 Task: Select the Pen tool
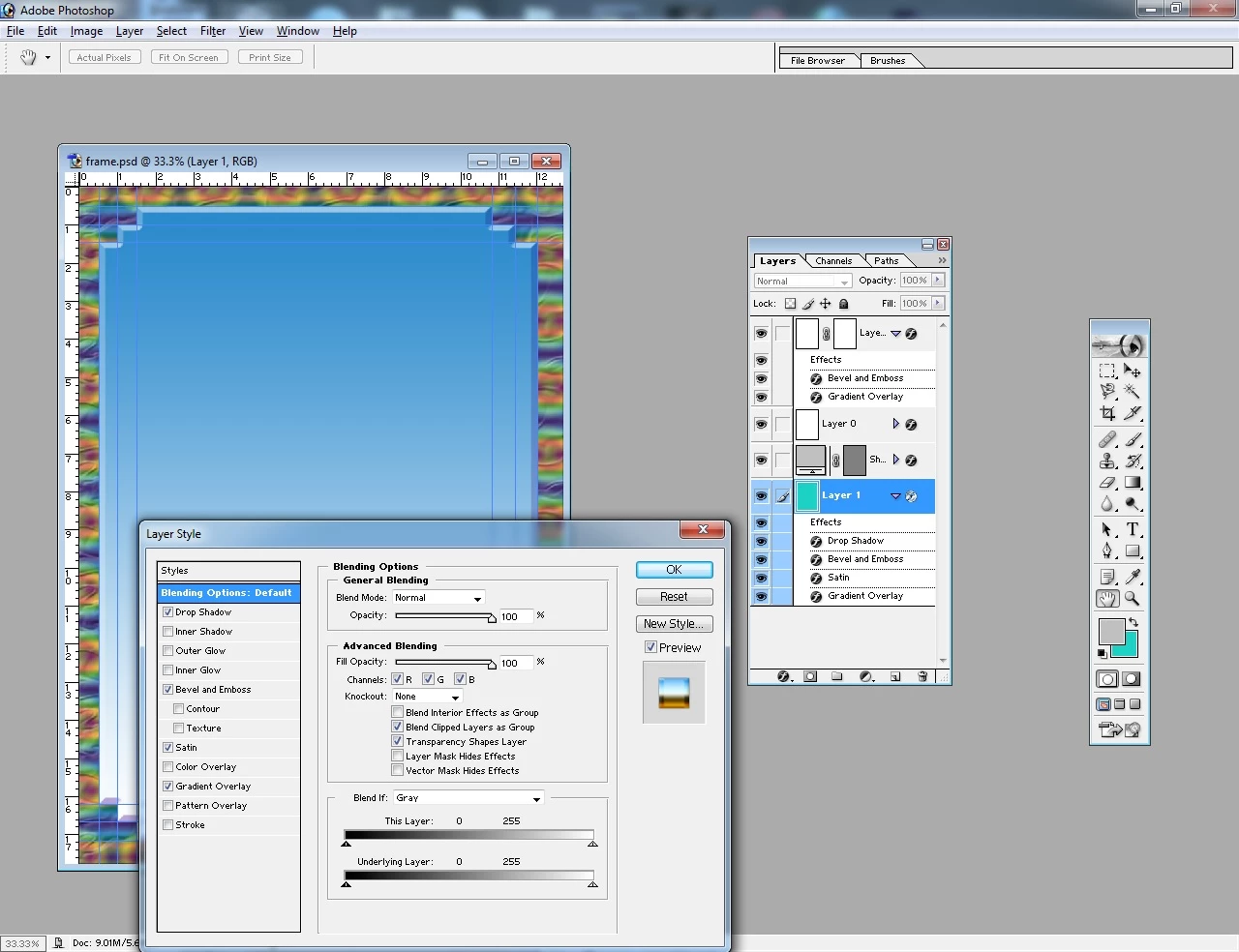click(1107, 550)
